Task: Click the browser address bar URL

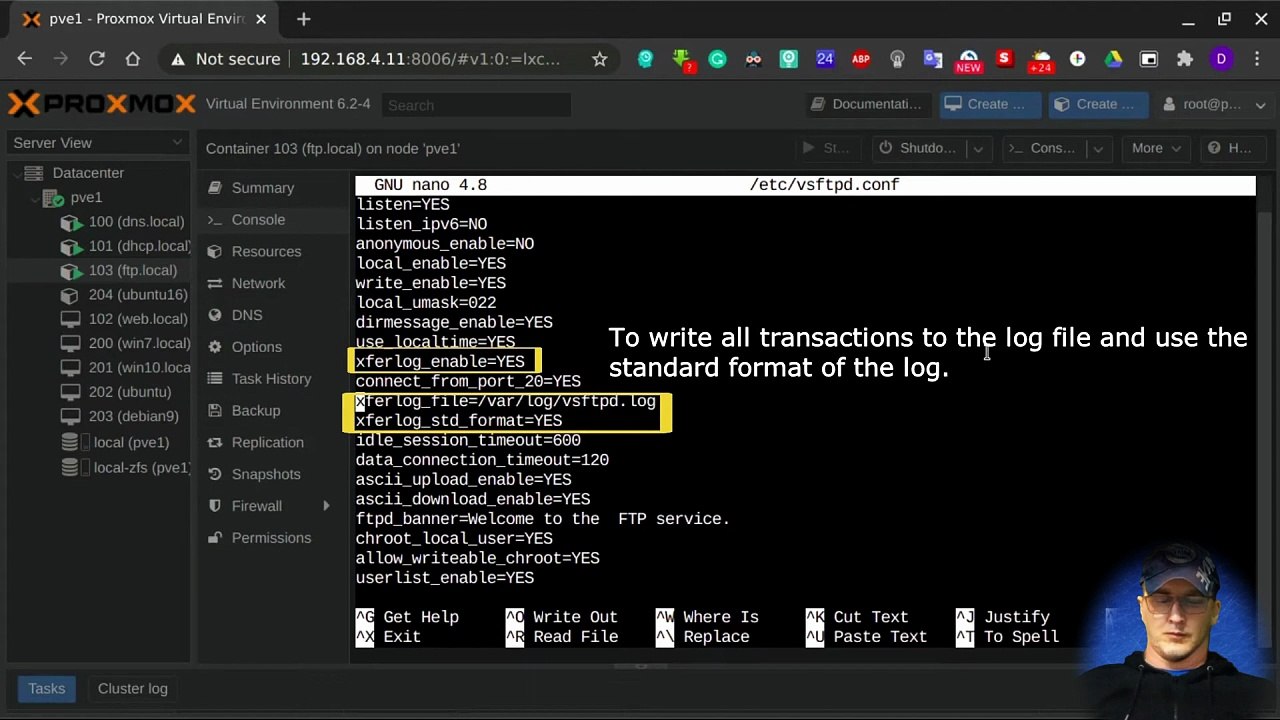Action: click(430, 59)
